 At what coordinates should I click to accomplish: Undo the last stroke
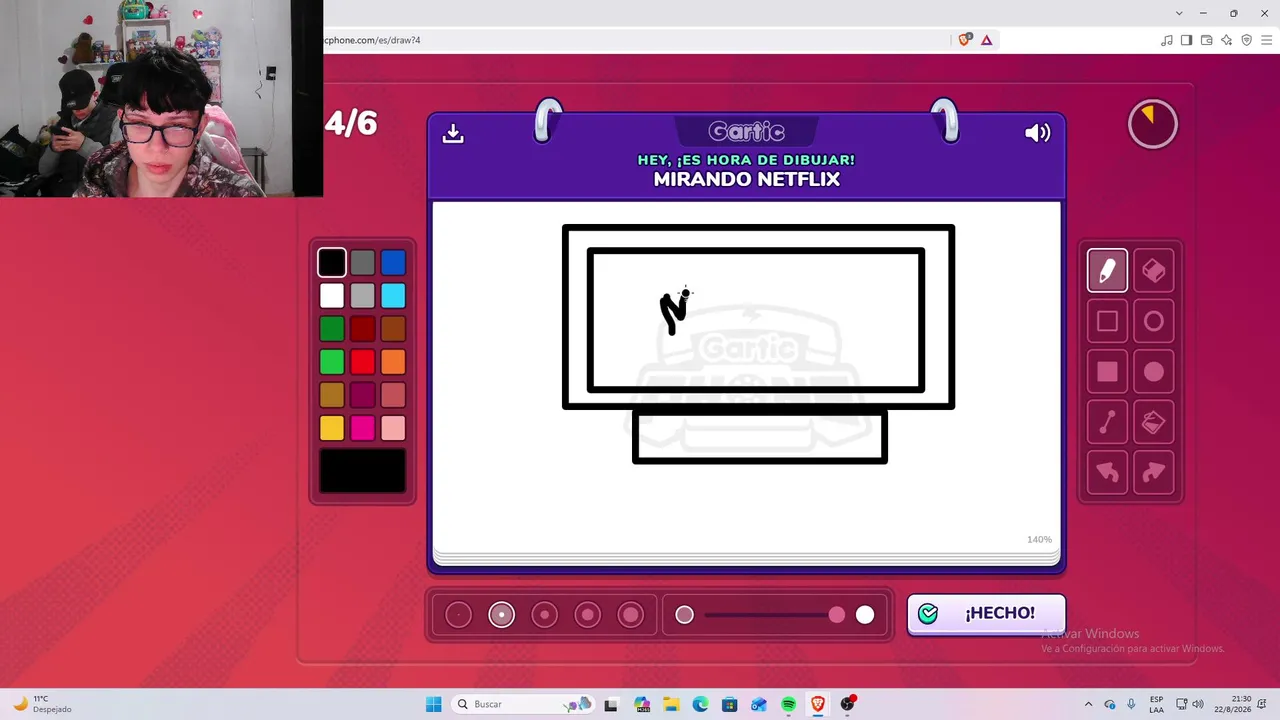(x=1107, y=473)
